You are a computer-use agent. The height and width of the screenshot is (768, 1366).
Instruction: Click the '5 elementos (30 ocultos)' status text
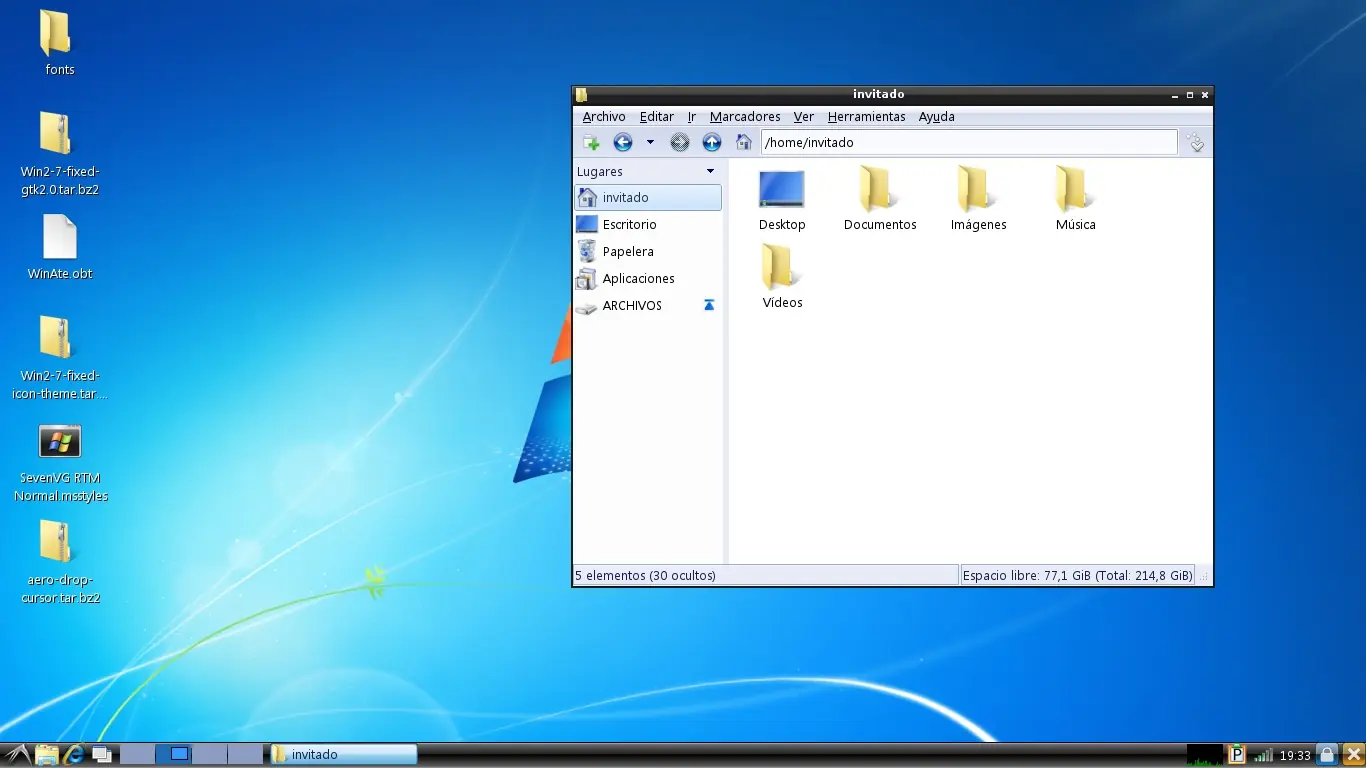tap(645, 576)
